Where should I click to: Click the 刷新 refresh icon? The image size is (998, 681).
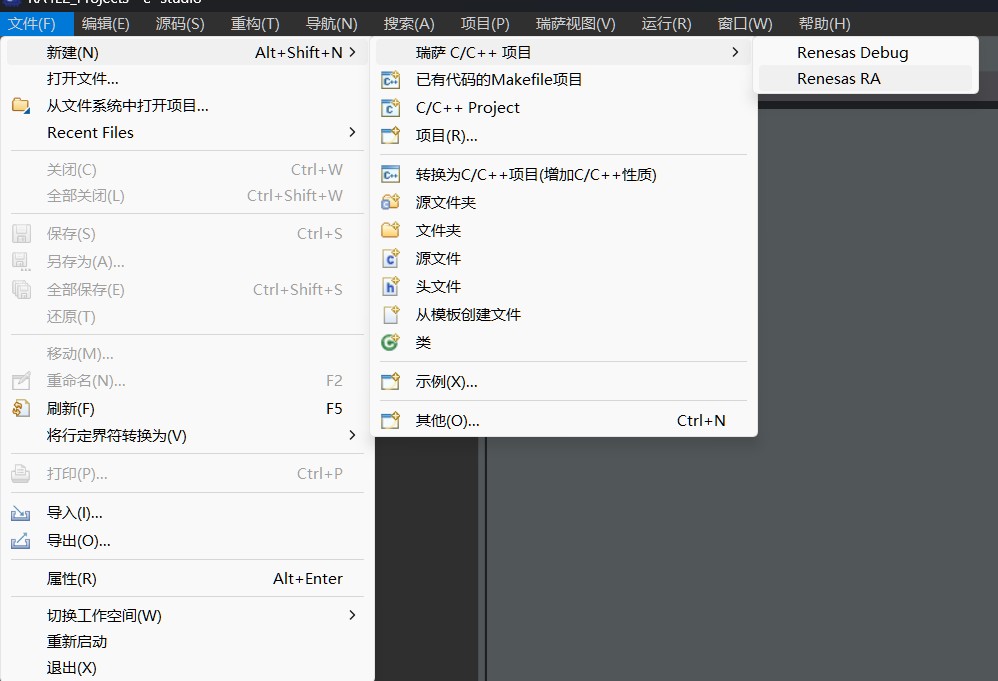(21, 408)
